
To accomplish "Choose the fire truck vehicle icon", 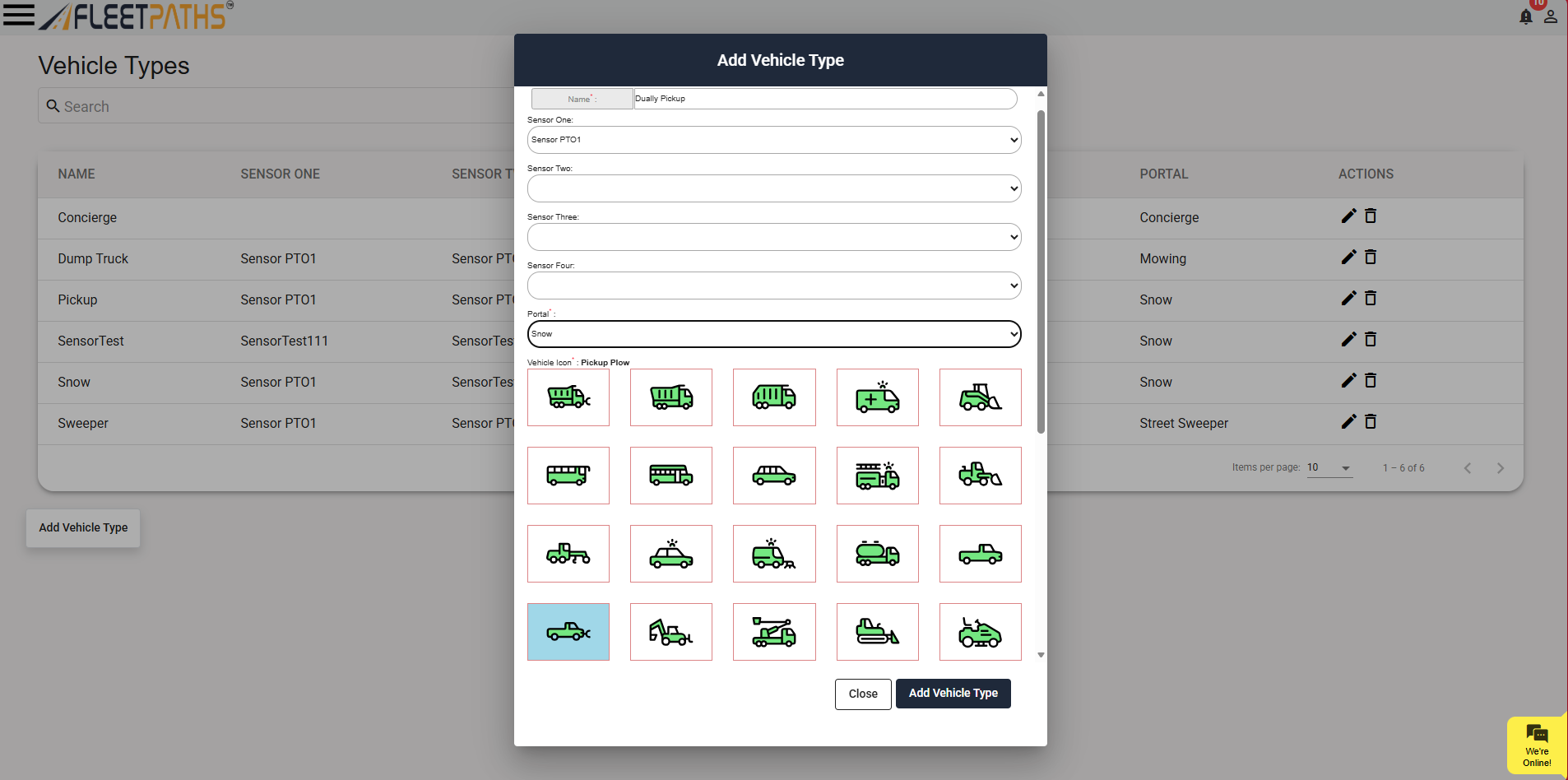I will click(x=877, y=476).
